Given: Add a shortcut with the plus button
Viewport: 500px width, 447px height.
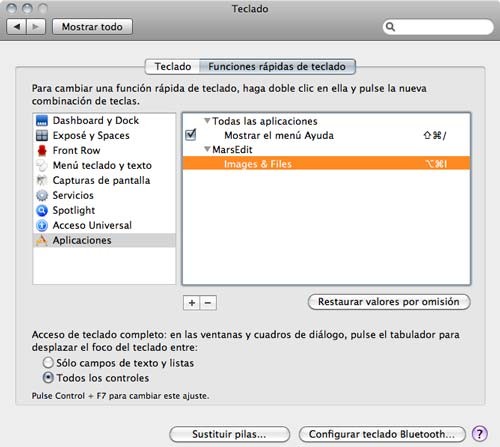Looking at the screenshot, I should pos(192,303).
